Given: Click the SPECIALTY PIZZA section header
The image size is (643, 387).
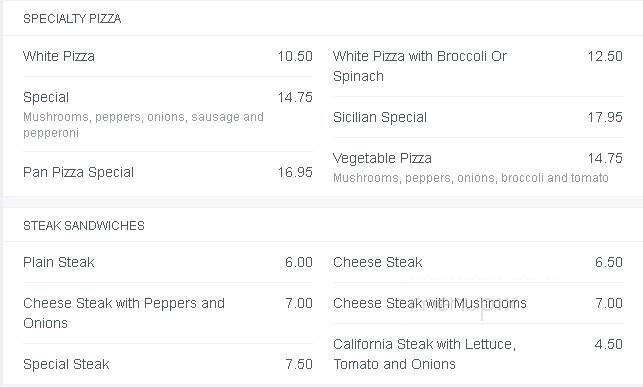Looking at the screenshot, I should tap(72, 19).
